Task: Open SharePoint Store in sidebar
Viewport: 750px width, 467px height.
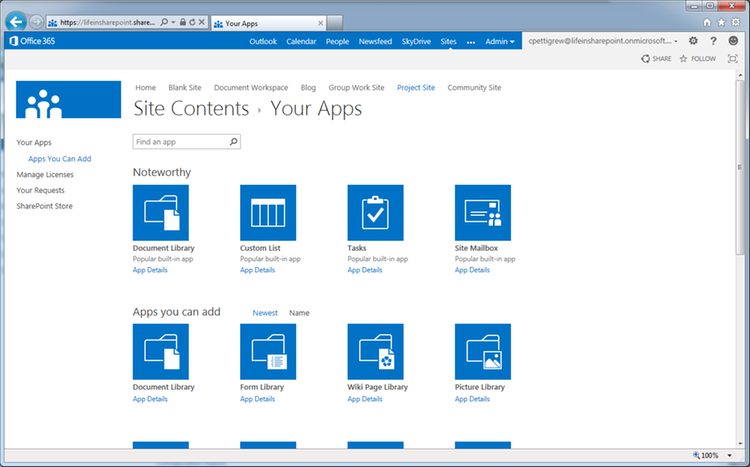Action: point(44,206)
